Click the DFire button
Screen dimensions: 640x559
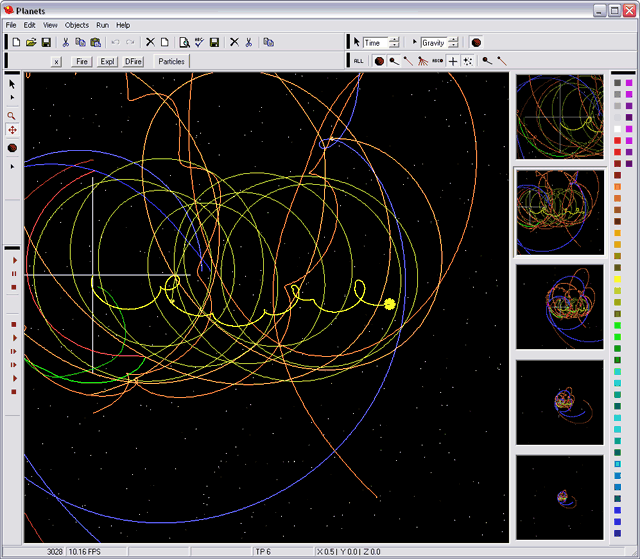[133, 62]
